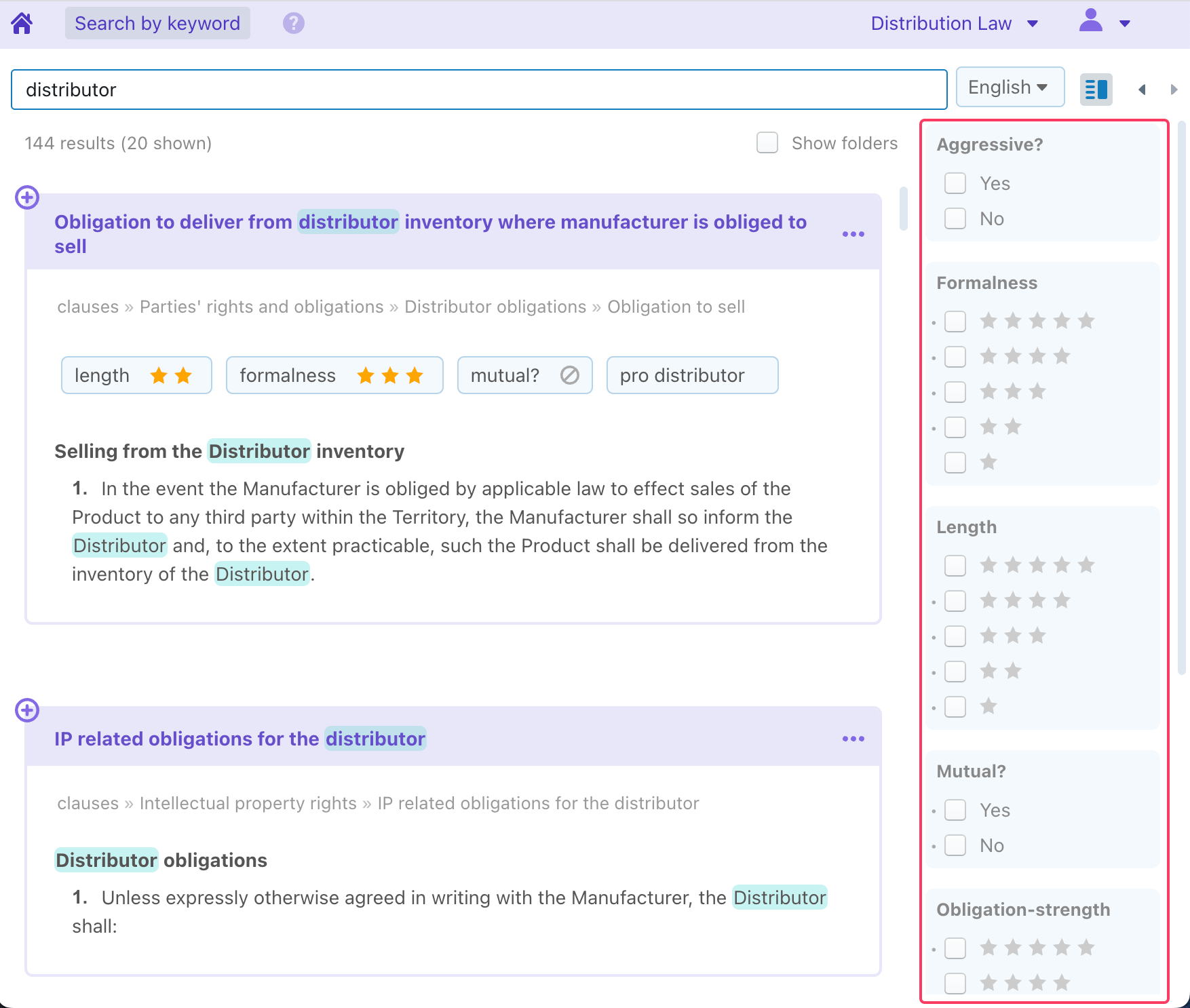Go to previous with left arrow
Image resolution: width=1190 pixels, height=1008 pixels.
point(1142,90)
